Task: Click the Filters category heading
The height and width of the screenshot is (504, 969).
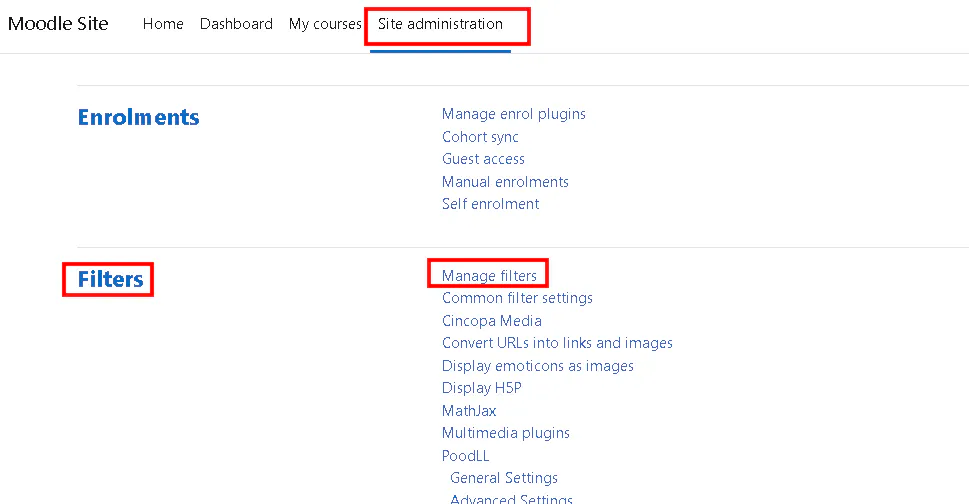Action: (111, 279)
